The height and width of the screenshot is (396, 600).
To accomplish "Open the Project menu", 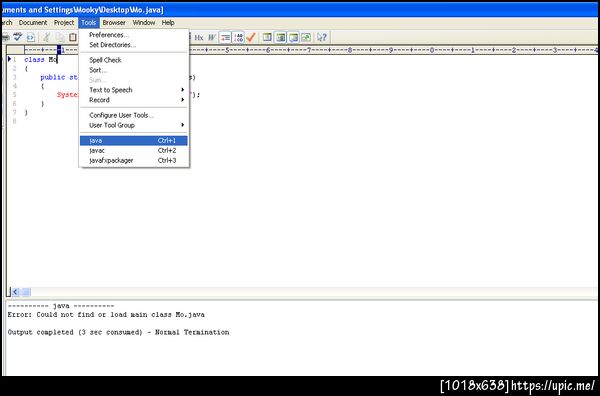I will click(64, 23).
